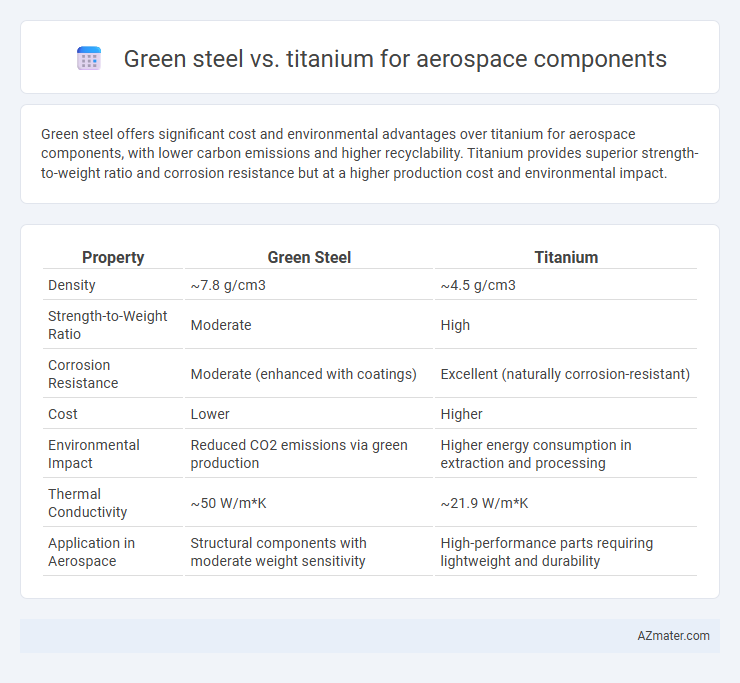Viewport: 740px width, 683px height.
Task: Click 'Reduced CO2 emissions via green production' cell
Action: click(299, 454)
